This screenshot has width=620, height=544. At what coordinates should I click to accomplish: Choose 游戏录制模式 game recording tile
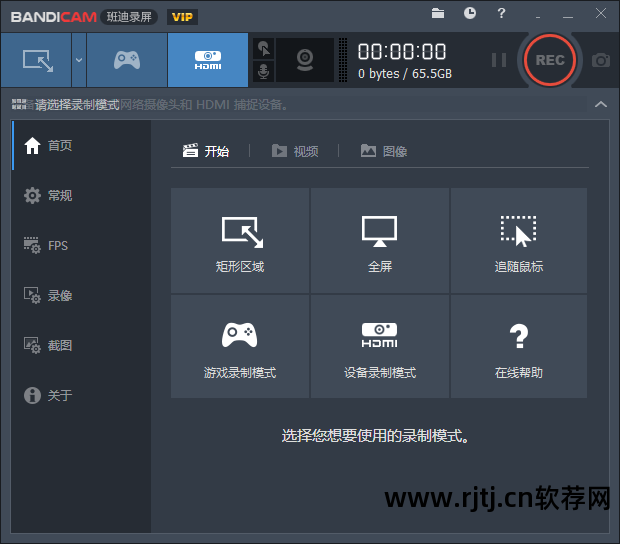[x=240, y=346]
